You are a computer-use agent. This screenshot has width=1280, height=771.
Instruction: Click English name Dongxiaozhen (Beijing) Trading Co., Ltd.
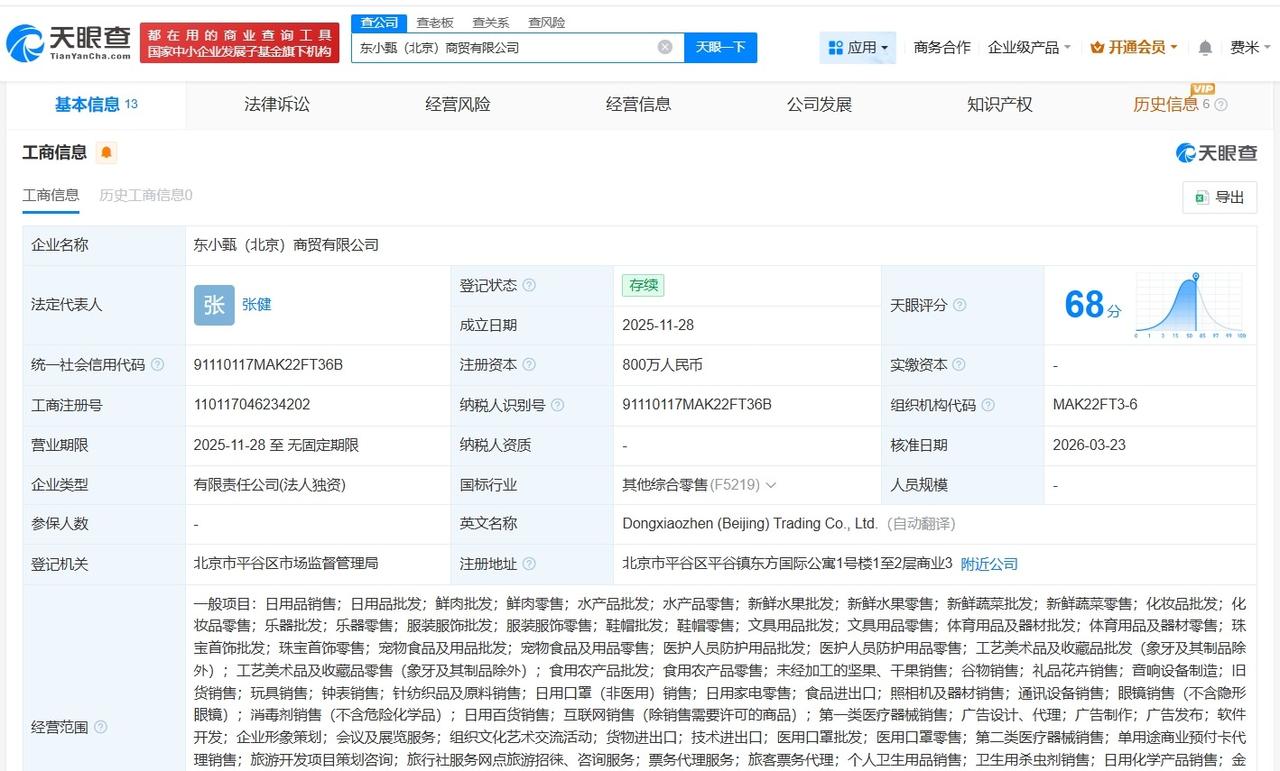coord(750,524)
